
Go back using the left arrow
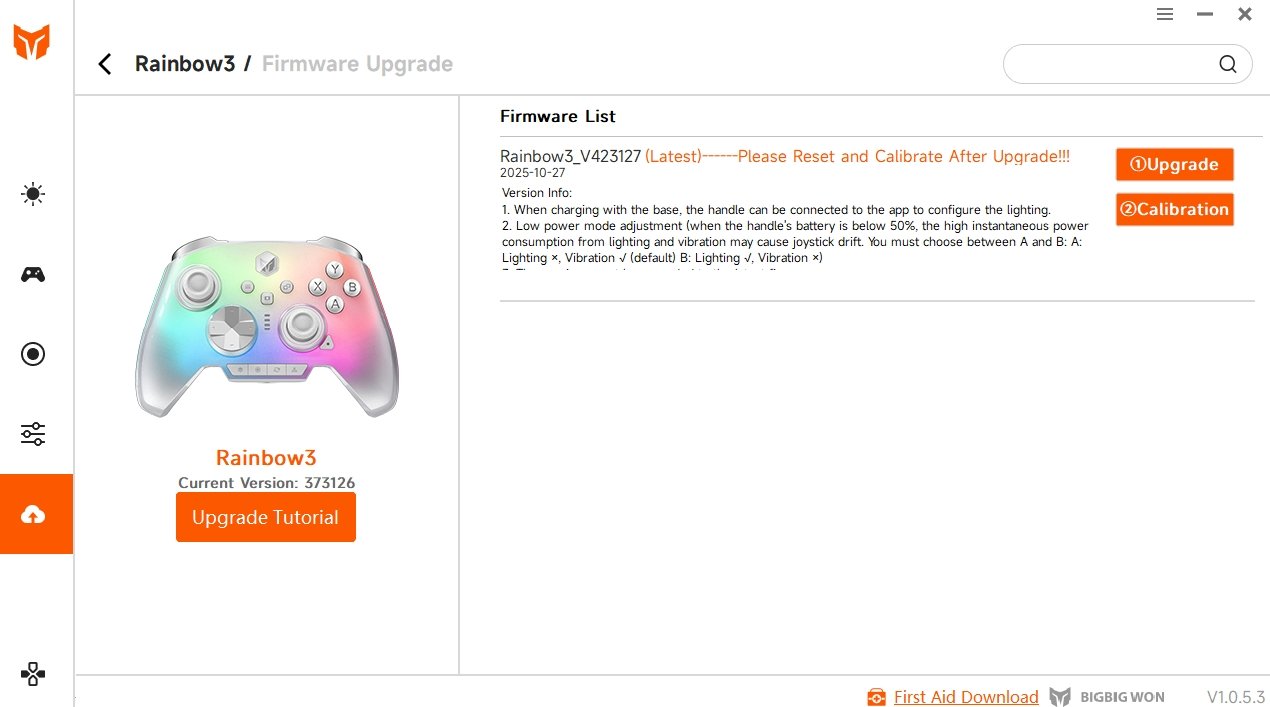click(x=105, y=64)
